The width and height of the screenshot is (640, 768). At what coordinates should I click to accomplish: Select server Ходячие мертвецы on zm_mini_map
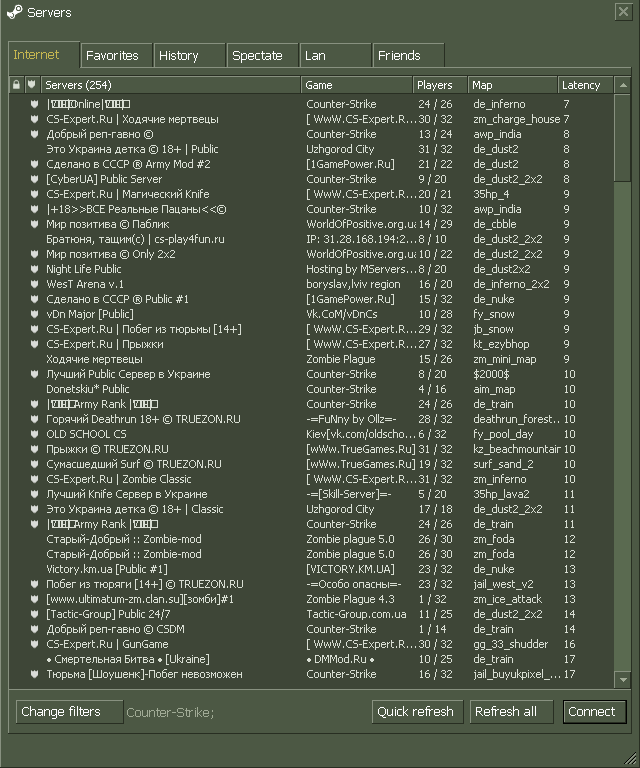(x=311, y=359)
